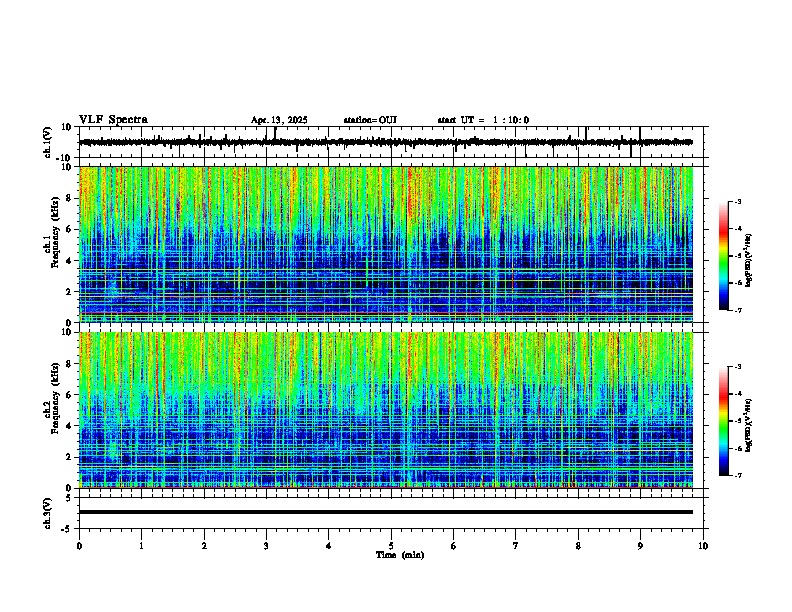Click the "6" kHz tick on ch.2 frequency axis
Image resolution: width=792 pixels, height=612 pixels.
[x=70, y=394]
